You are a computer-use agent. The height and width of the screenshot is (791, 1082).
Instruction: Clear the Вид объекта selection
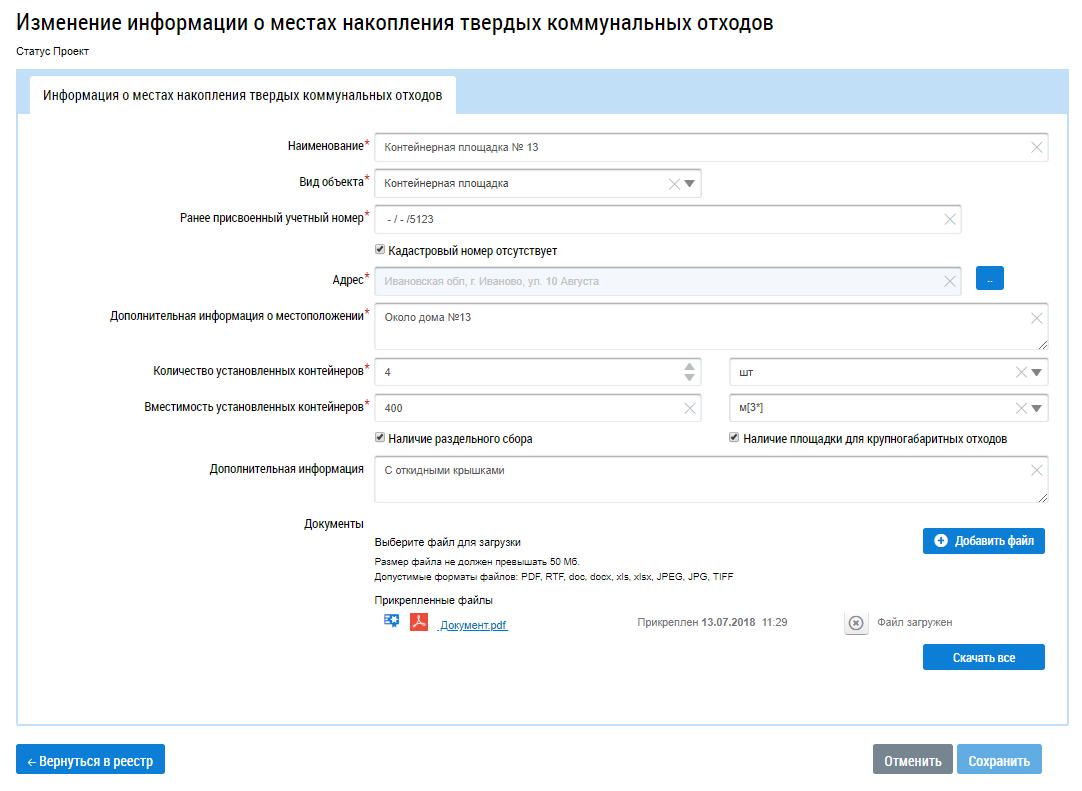[x=673, y=184]
